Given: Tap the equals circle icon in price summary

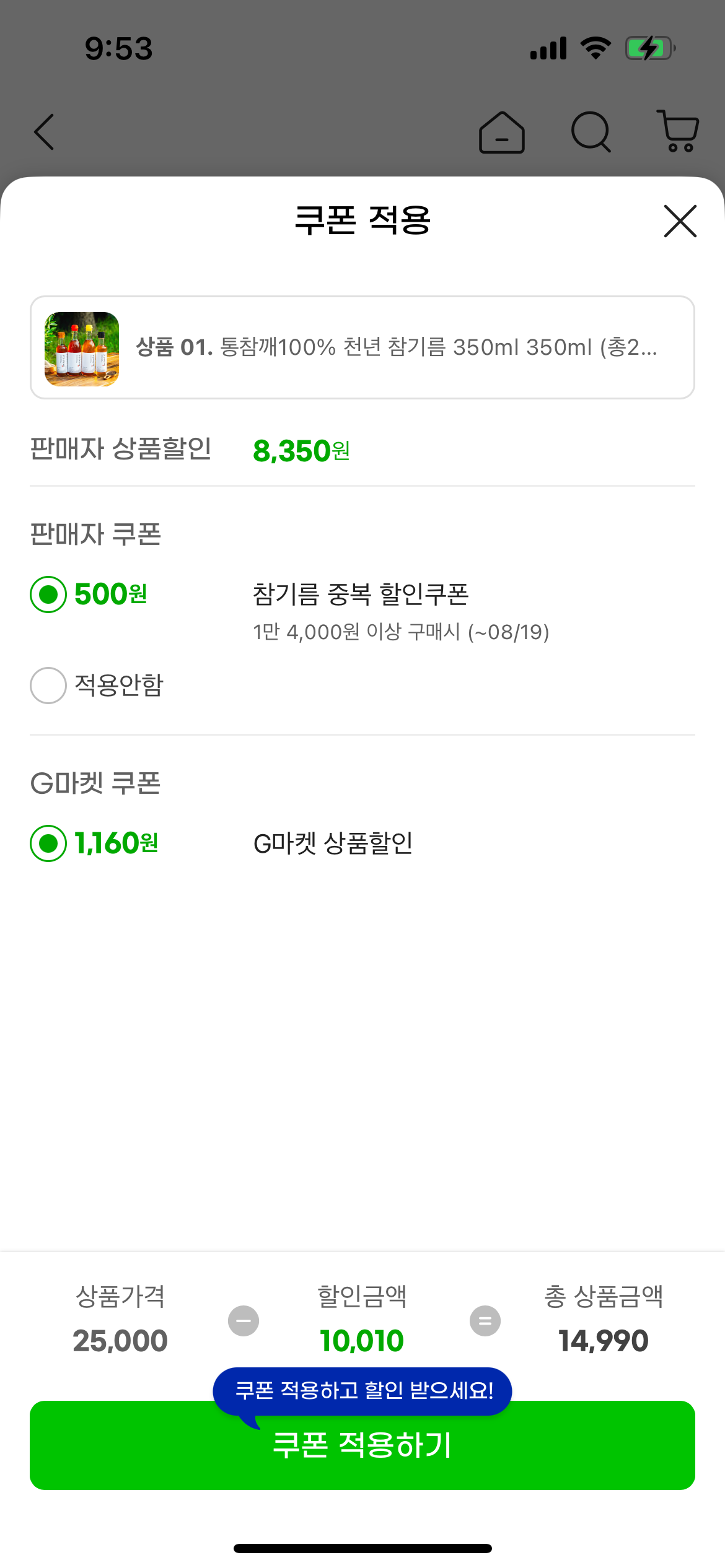Looking at the screenshot, I should tap(485, 1321).
